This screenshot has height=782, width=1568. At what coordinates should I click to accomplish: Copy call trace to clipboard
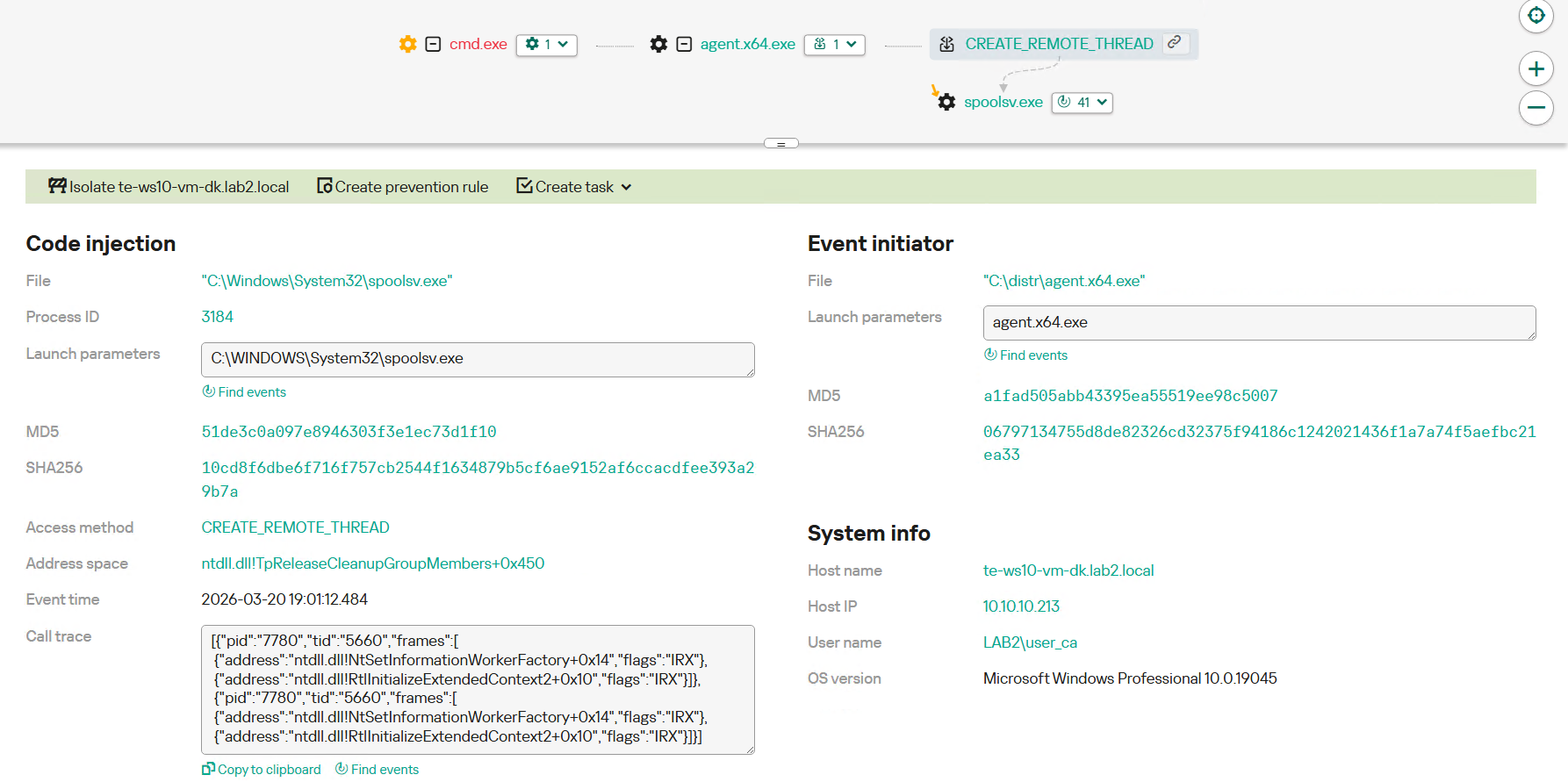pos(262,770)
